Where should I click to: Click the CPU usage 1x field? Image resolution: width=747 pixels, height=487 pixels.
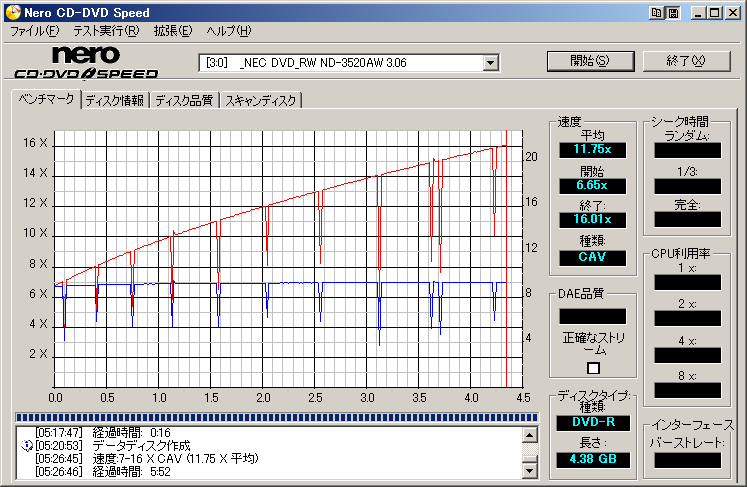click(687, 283)
